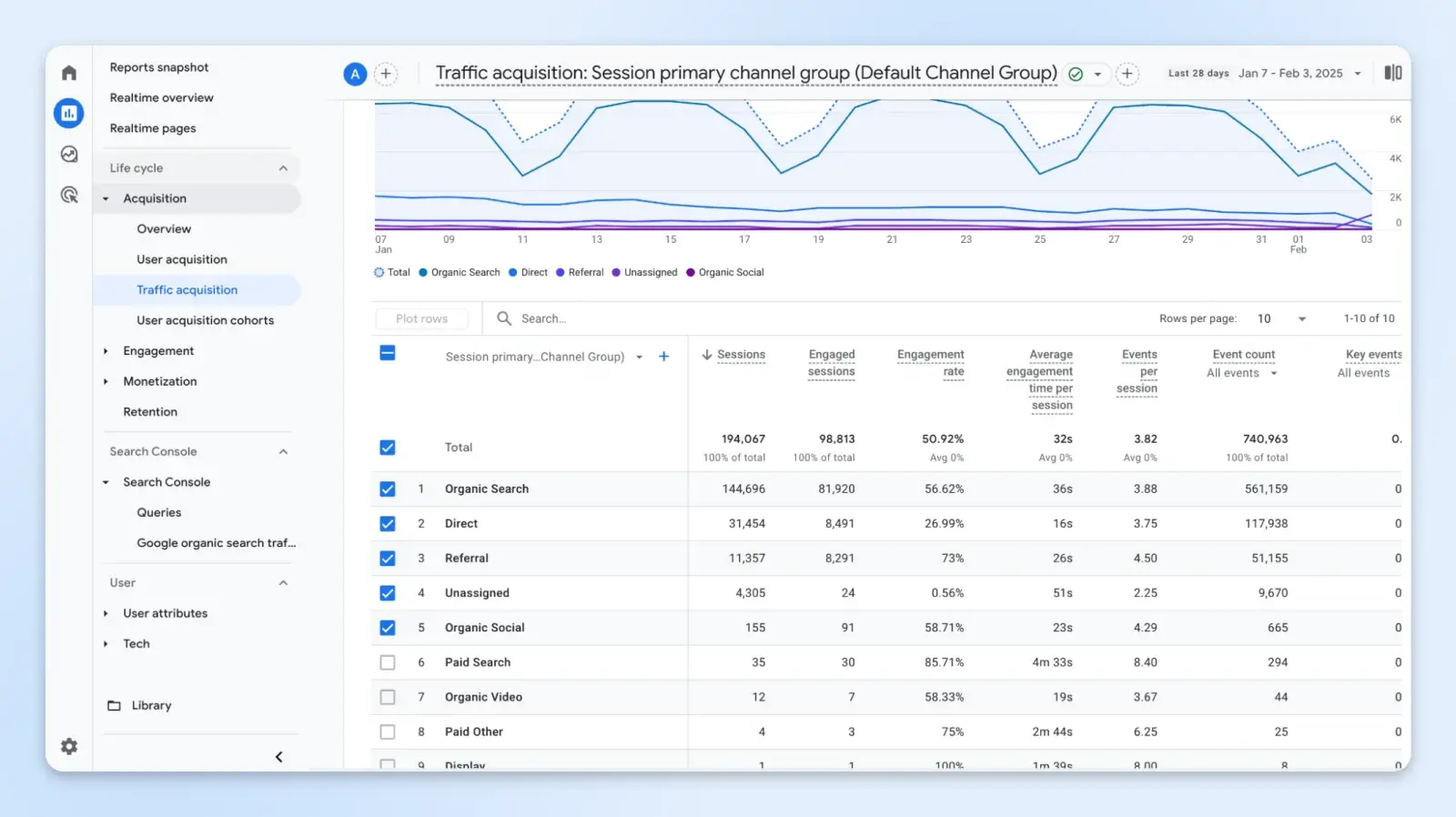Open Admin settings gear icon
The height and width of the screenshot is (817, 1456).
click(69, 747)
